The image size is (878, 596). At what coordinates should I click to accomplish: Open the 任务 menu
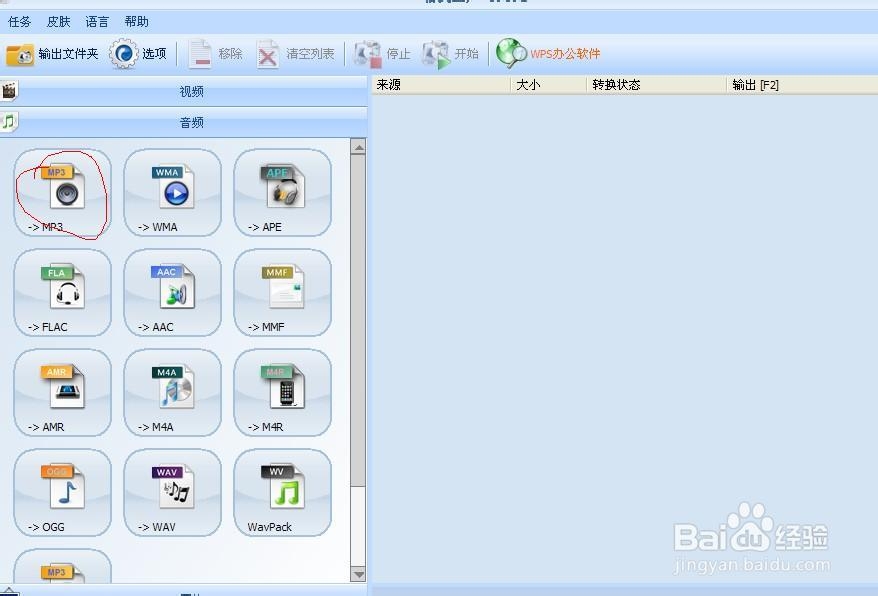pyautogui.click(x=19, y=21)
